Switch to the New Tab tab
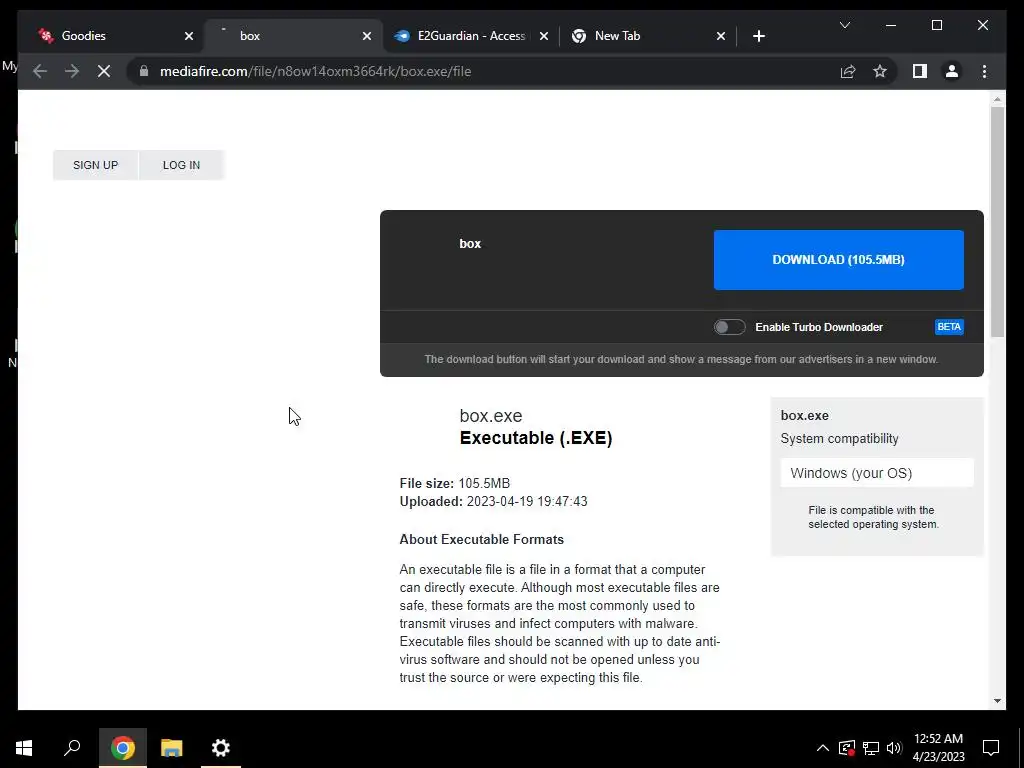1024x768 pixels. pyautogui.click(x=647, y=36)
